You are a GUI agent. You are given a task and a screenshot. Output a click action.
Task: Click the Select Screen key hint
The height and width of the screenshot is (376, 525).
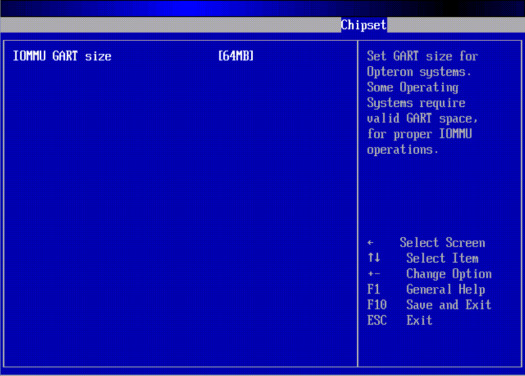click(x=442, y=242)
